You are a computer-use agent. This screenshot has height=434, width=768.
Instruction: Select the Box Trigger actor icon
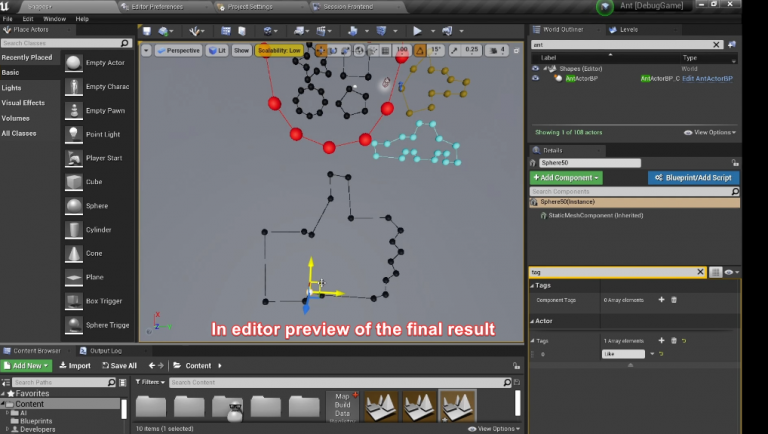(74, 301)
